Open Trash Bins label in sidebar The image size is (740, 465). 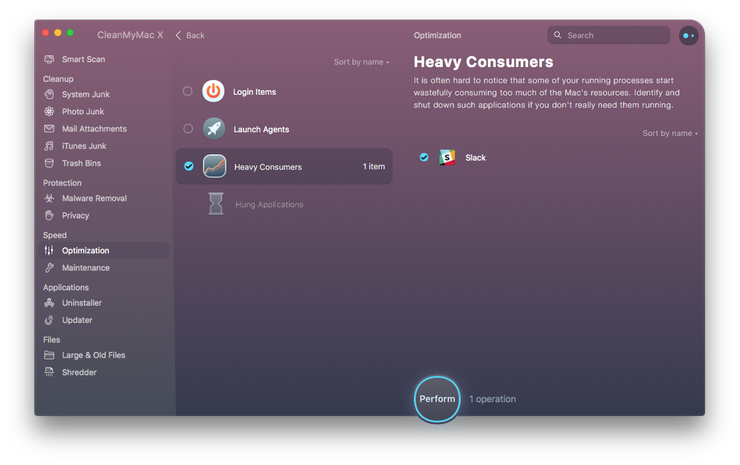[82, 163]
